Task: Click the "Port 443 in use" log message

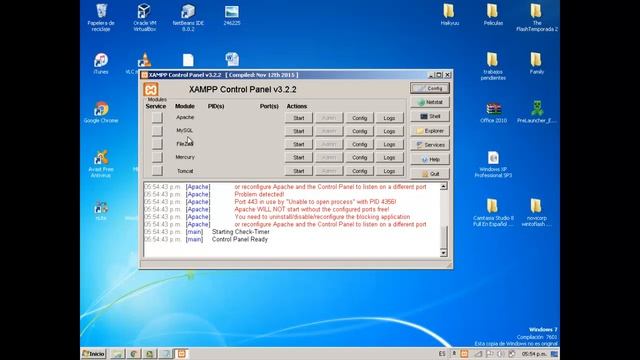Action: click(315, 202)
